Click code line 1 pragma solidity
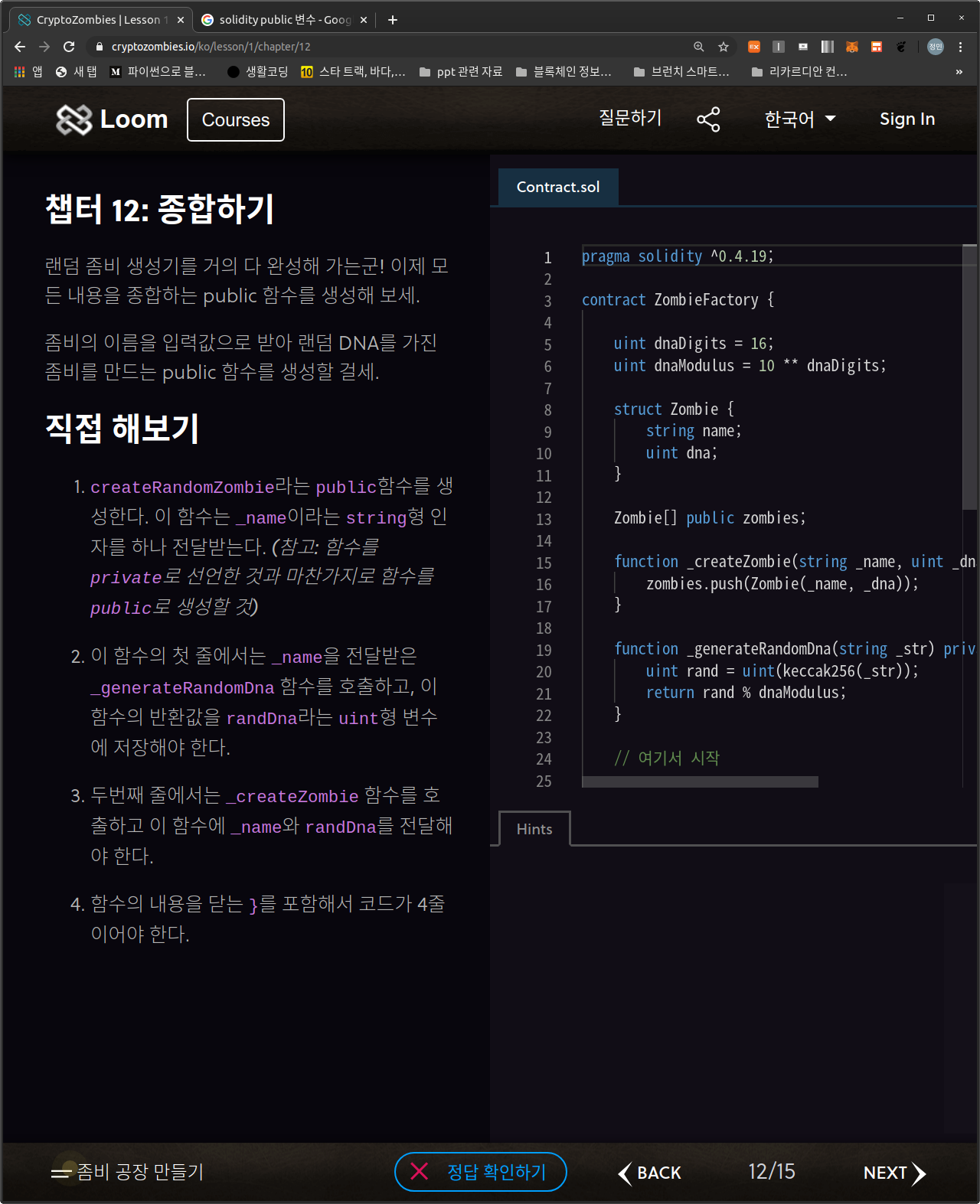 tap(678, 256)
